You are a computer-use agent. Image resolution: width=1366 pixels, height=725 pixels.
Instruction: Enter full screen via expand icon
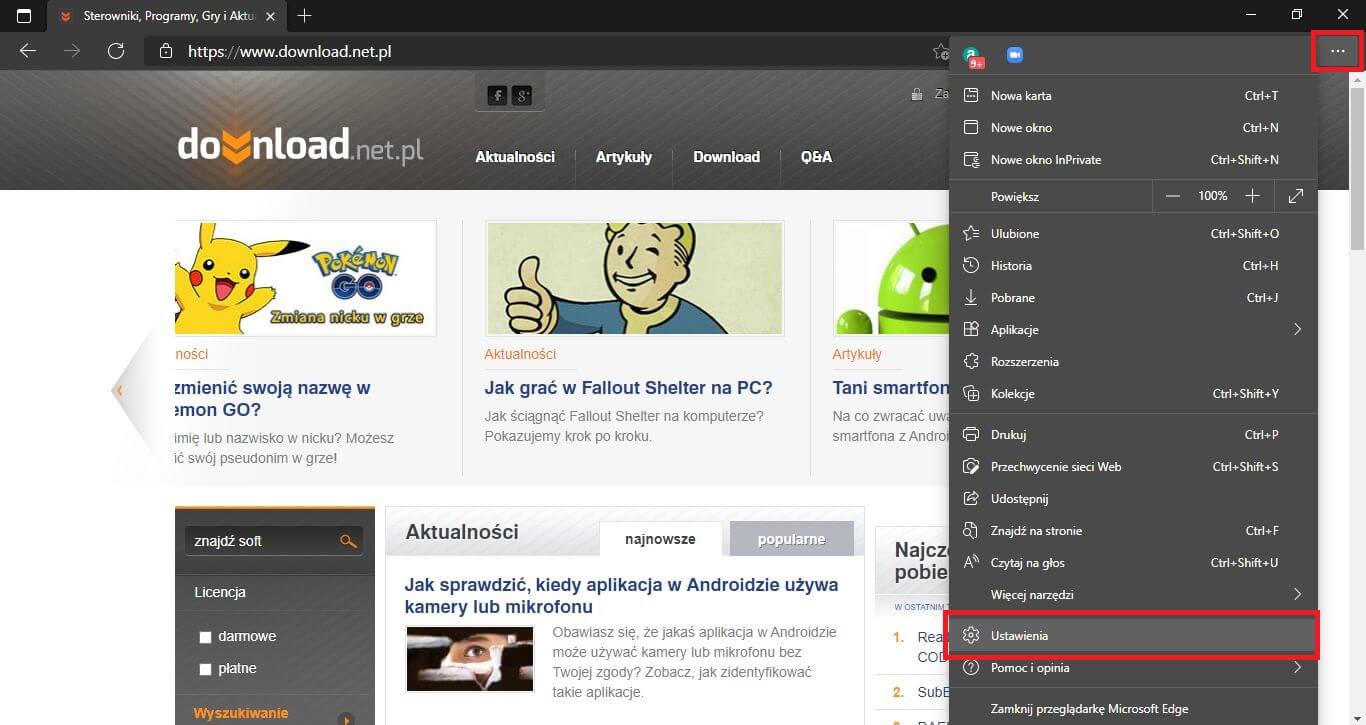[x=1296, y=196]
